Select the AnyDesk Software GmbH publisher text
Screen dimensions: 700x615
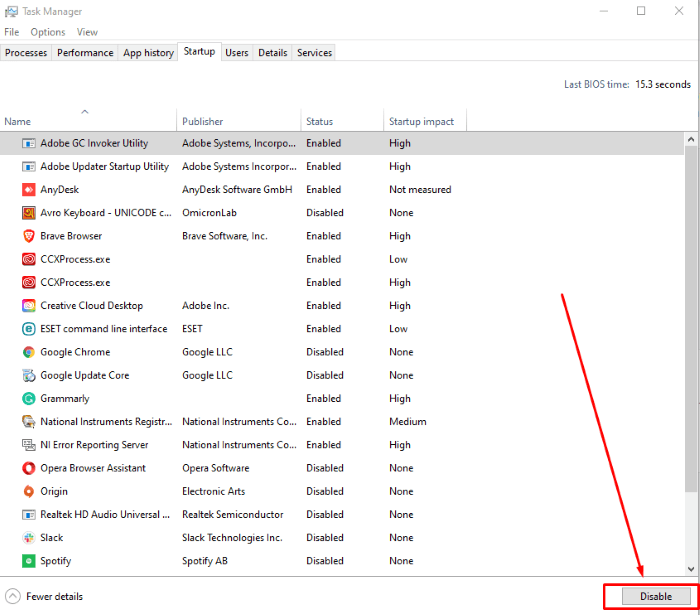tap(237, 190)
